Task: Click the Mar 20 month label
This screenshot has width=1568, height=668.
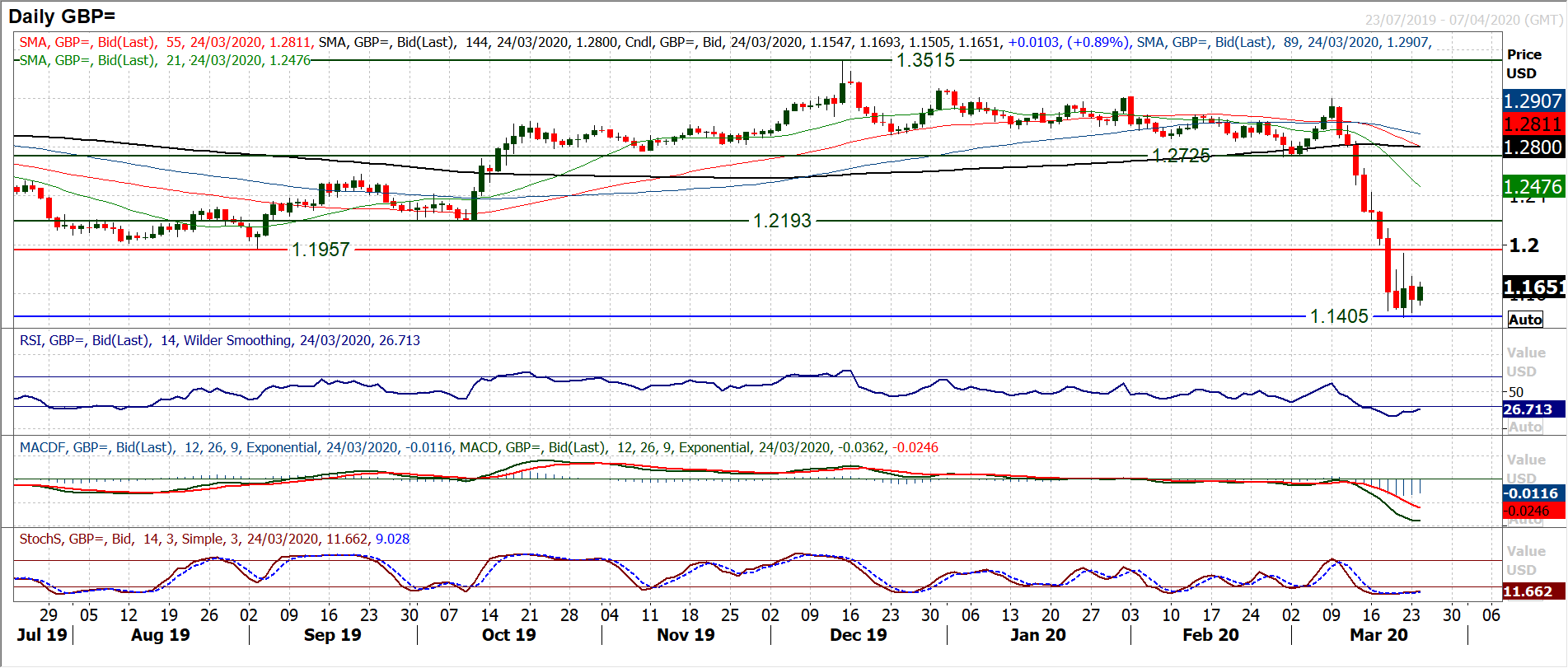Action: [x=1378, y=635]
